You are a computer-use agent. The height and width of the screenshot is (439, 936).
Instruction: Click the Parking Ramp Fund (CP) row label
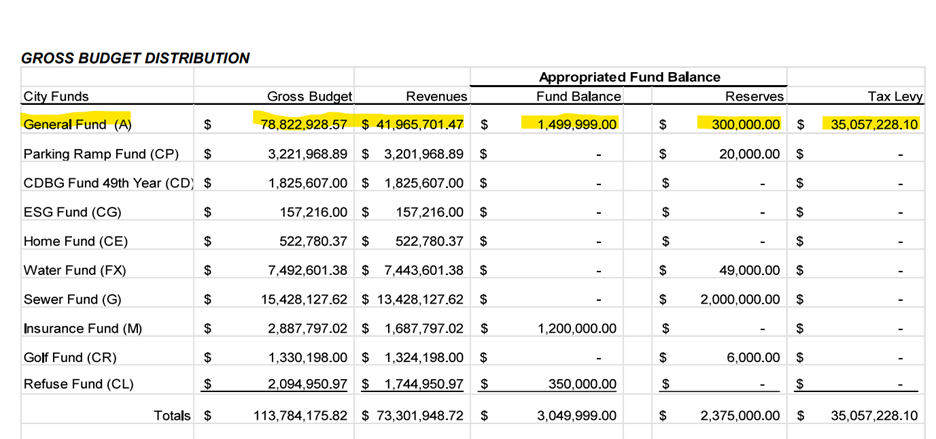(101, 154)
